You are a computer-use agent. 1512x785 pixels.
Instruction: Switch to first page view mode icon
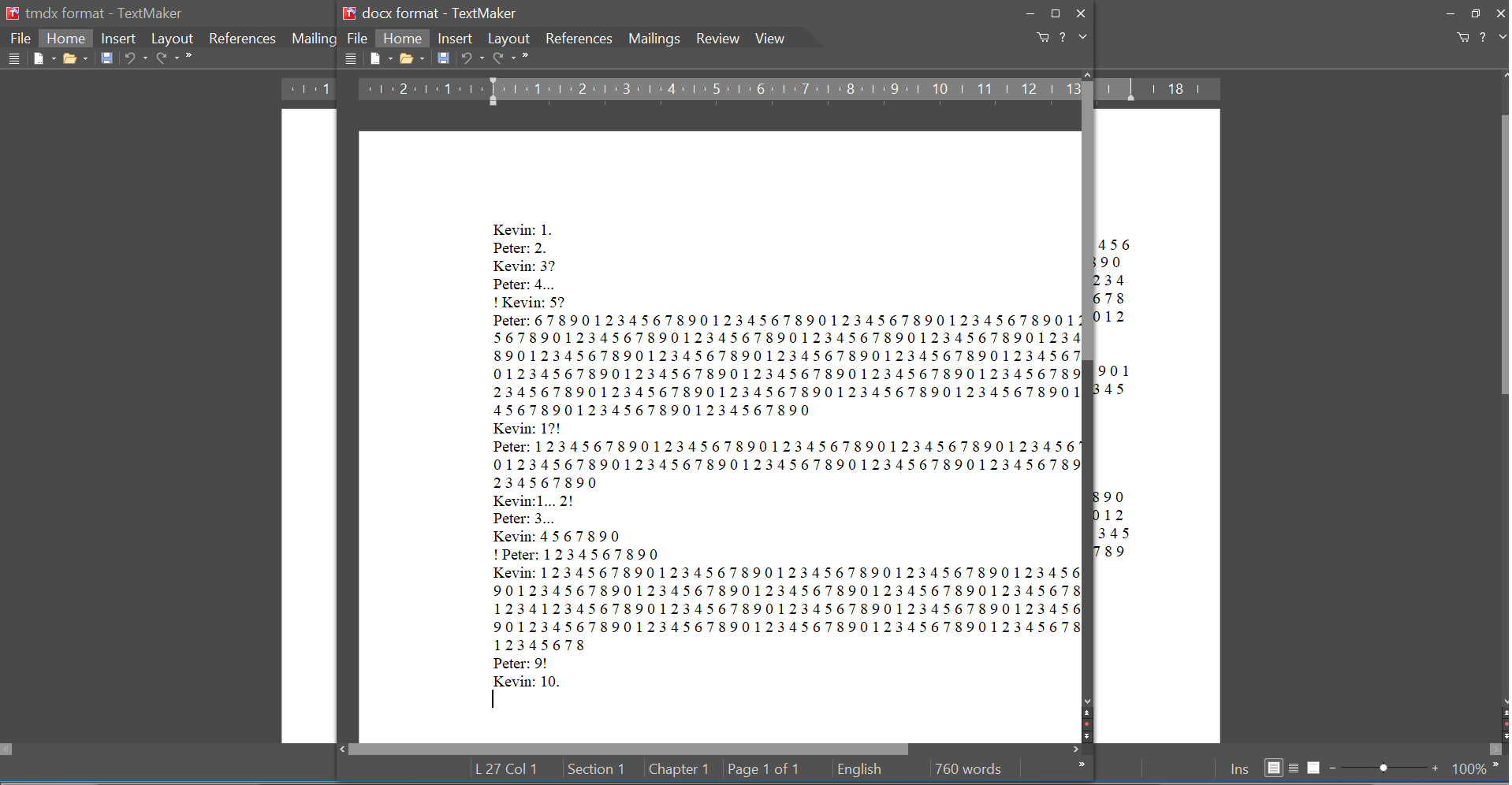point(1273,768)
